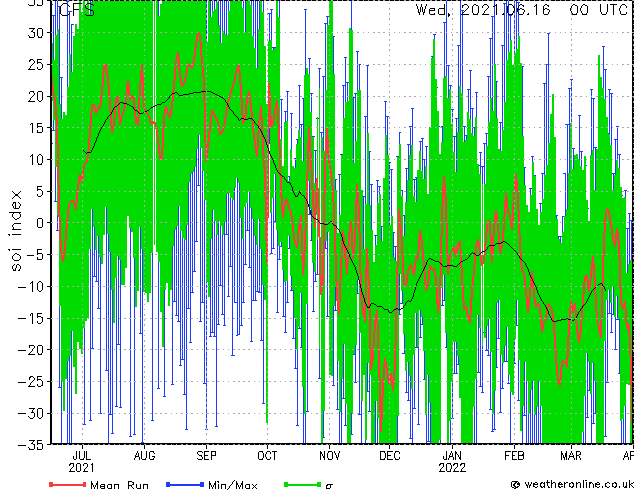
Task: Click the y-axis value -10
Action: tap(31, 286)
